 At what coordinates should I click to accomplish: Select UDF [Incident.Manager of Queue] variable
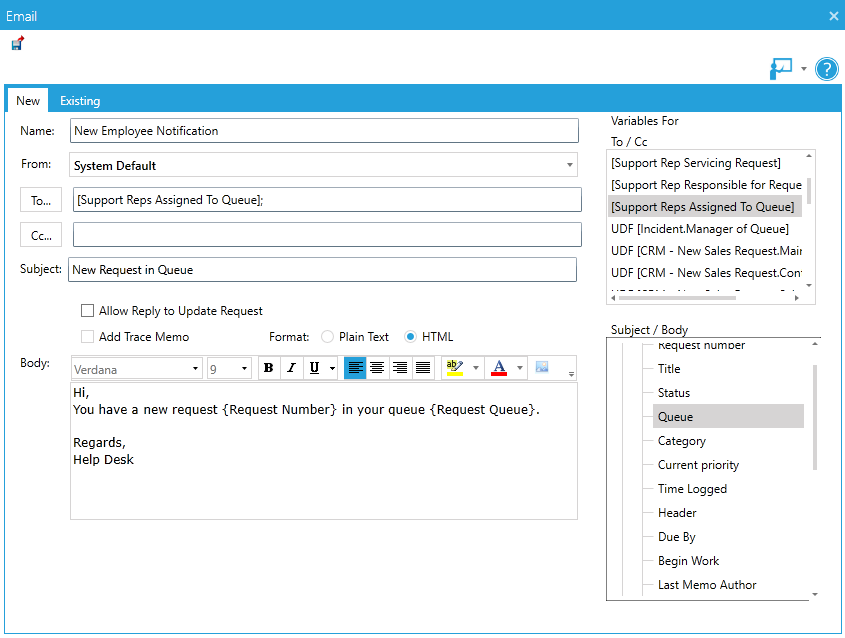[705, 229]
